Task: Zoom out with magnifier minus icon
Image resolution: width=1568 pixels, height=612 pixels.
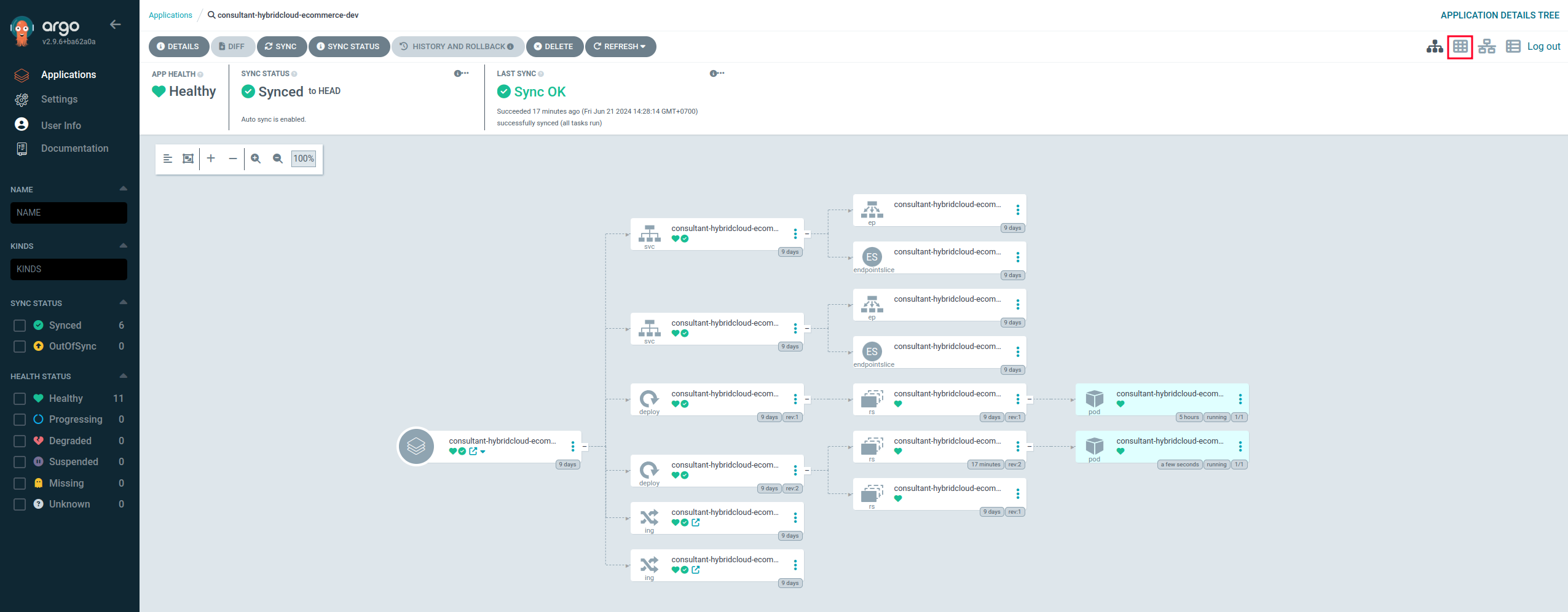Action: 278,159
